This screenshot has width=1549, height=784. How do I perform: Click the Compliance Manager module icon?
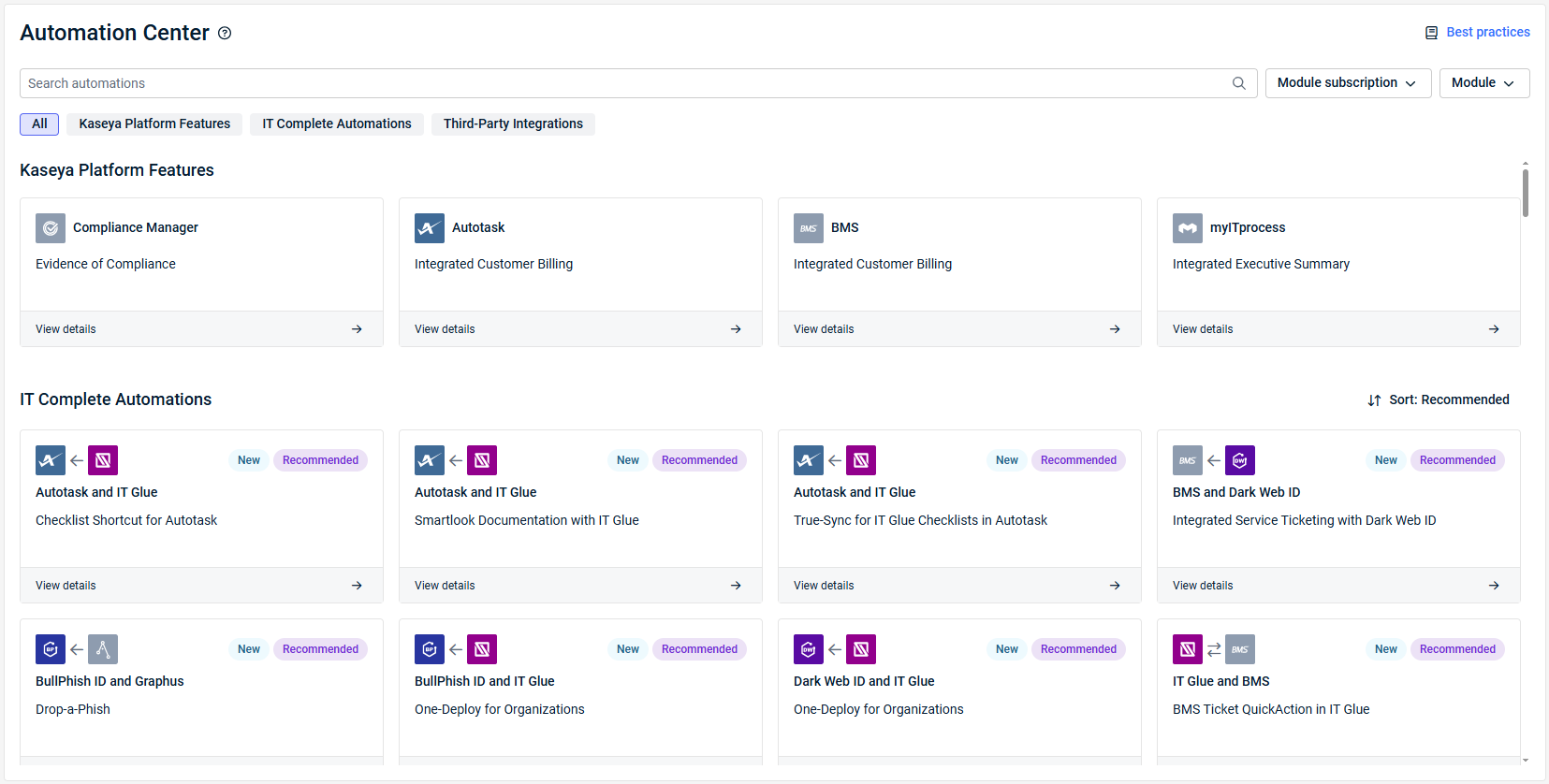[51, 228]
